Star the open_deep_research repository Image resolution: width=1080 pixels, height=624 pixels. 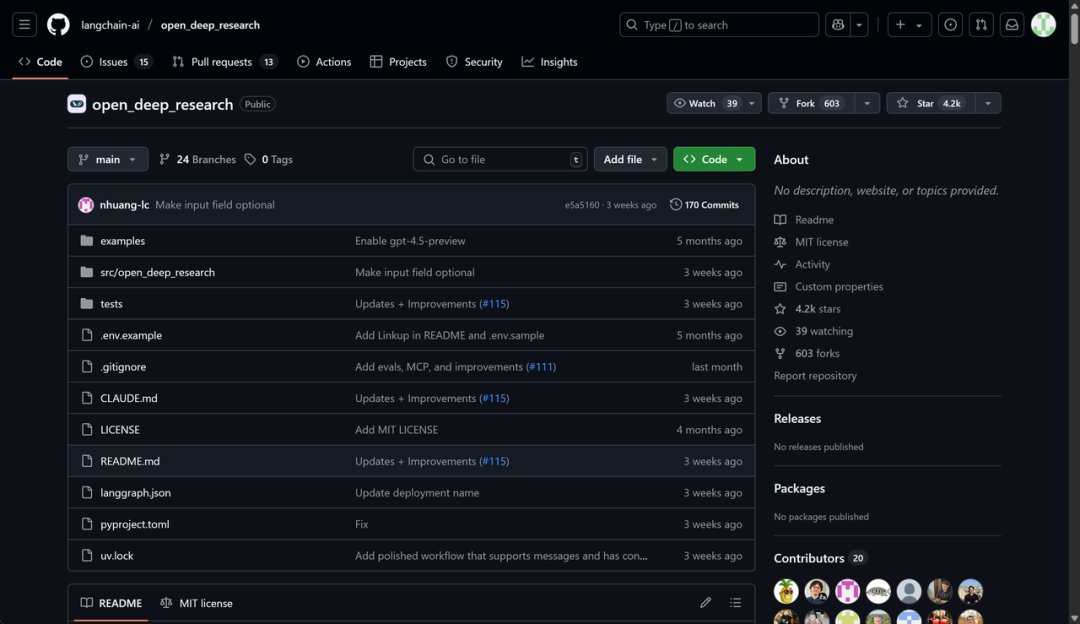931,103
